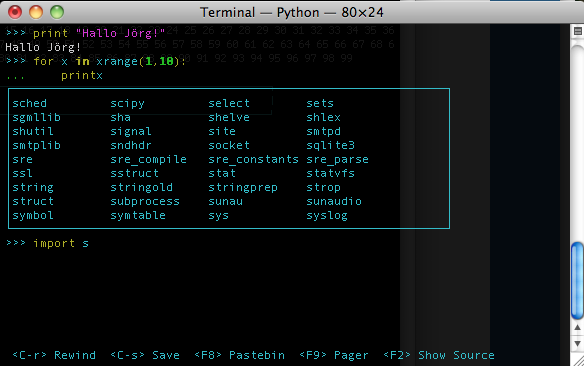Click 'sunau' in completion list
Screen dimensions: 584x366
click(x=225, y=201)
